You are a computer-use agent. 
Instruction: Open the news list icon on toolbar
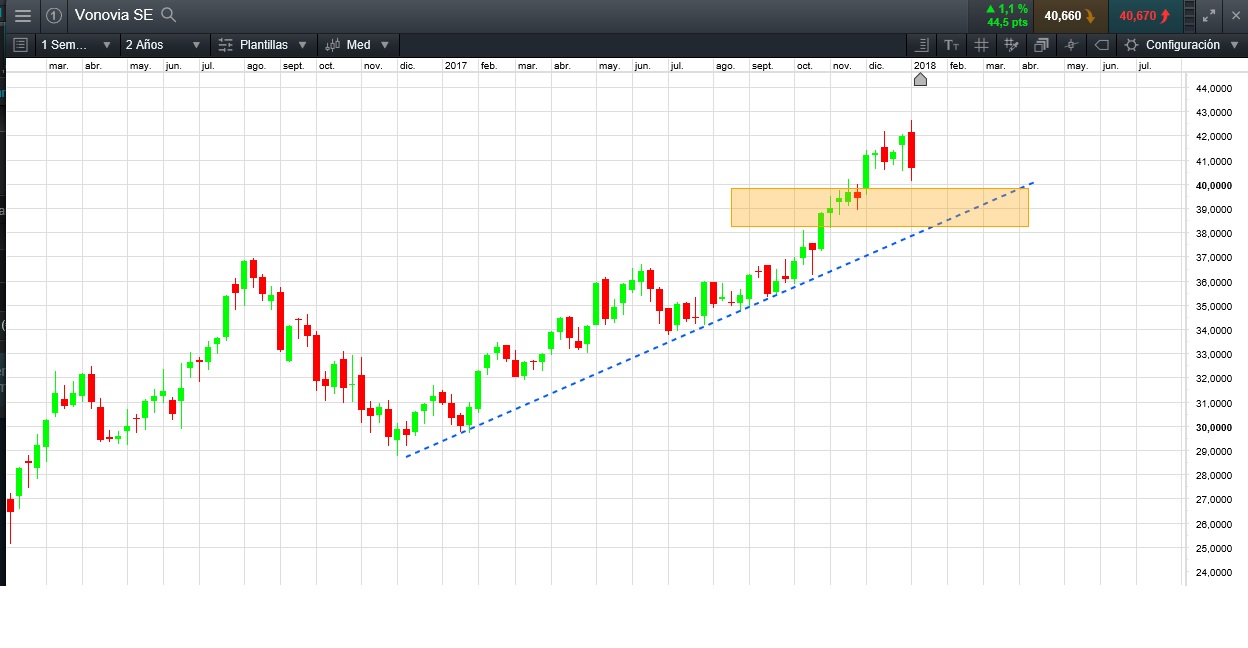click(20, 45)
